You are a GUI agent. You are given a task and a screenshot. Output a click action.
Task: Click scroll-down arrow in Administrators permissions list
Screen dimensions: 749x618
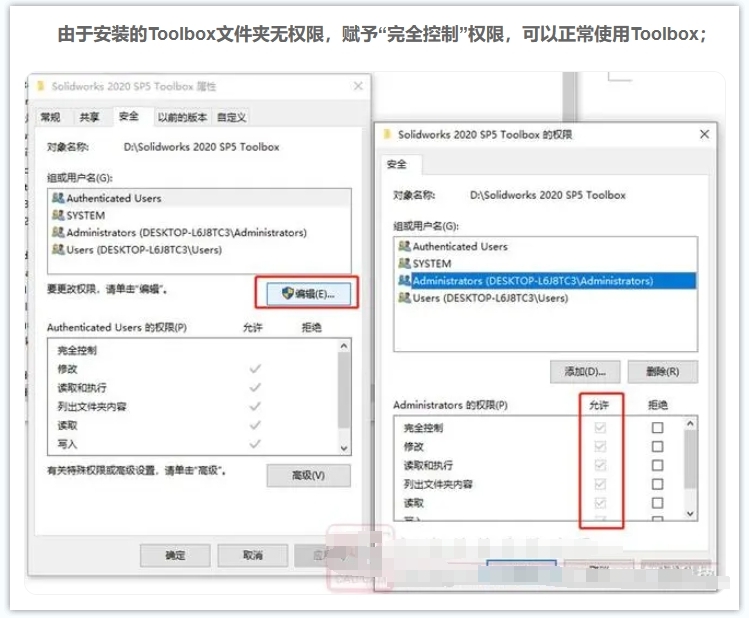coord(688,513)
